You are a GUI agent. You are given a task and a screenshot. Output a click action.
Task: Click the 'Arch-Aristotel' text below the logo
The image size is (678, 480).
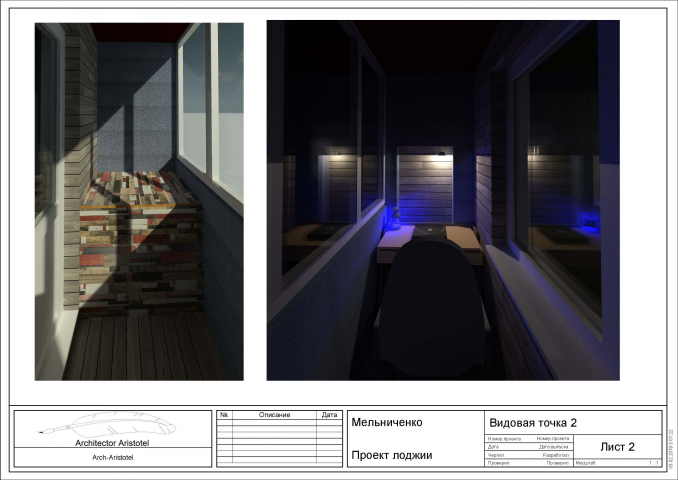[112, 458]
